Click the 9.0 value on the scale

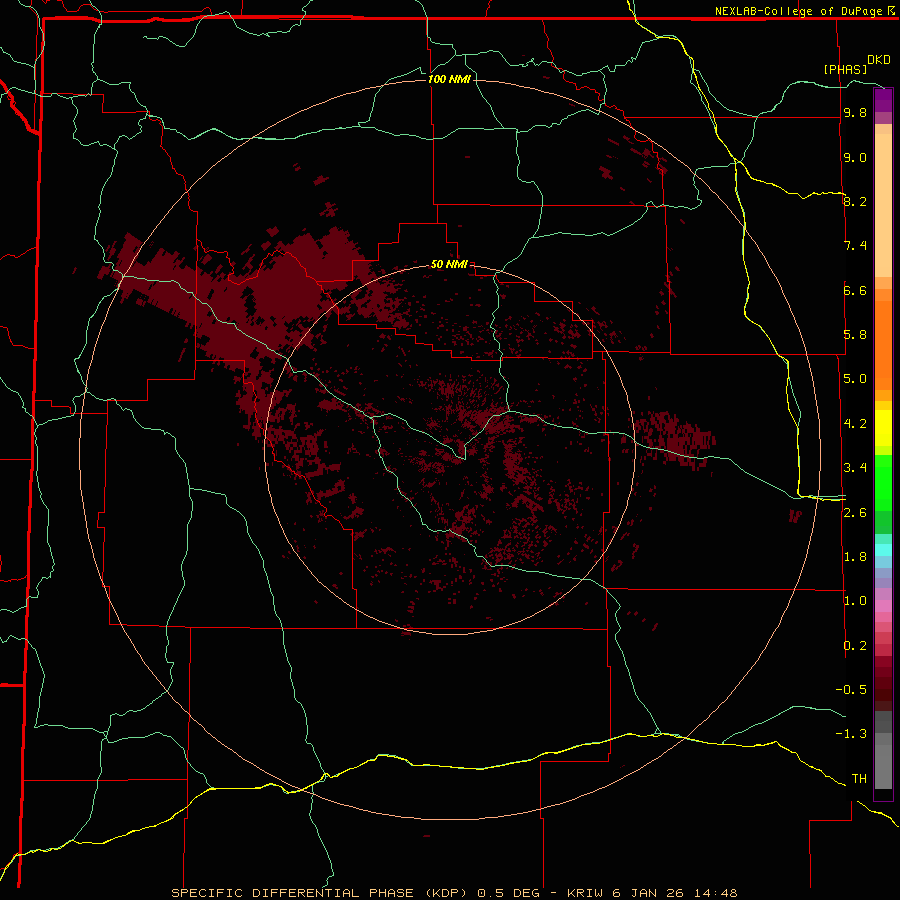click(855, 157)
